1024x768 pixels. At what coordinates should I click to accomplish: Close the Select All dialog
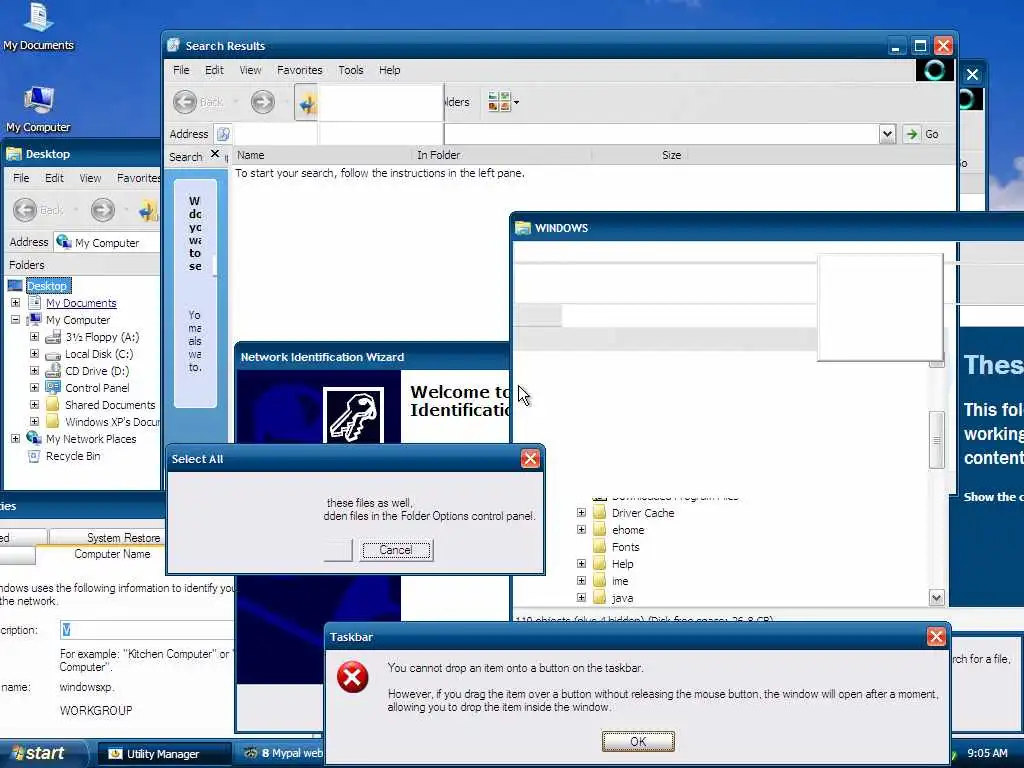(530, 458)
